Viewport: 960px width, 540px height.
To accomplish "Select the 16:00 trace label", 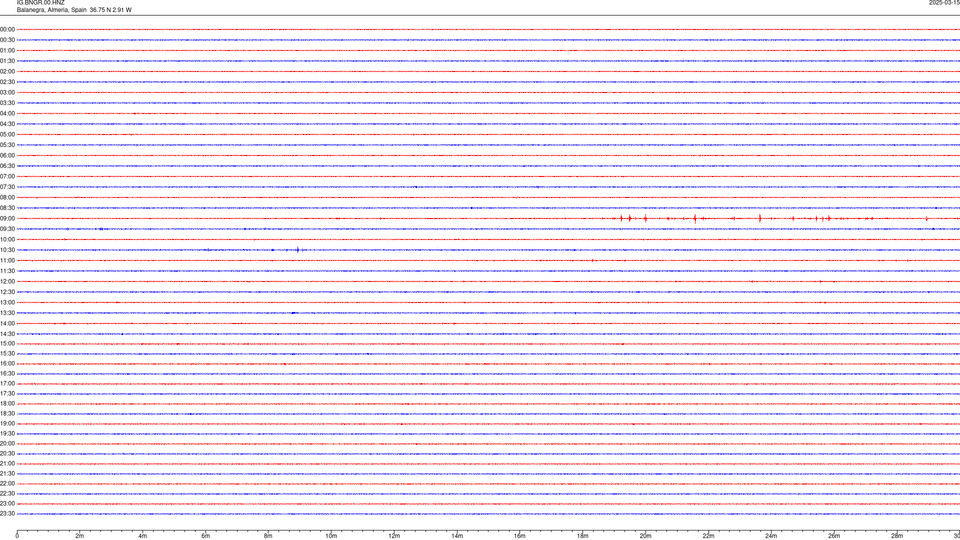I will (x=7, y=364).
